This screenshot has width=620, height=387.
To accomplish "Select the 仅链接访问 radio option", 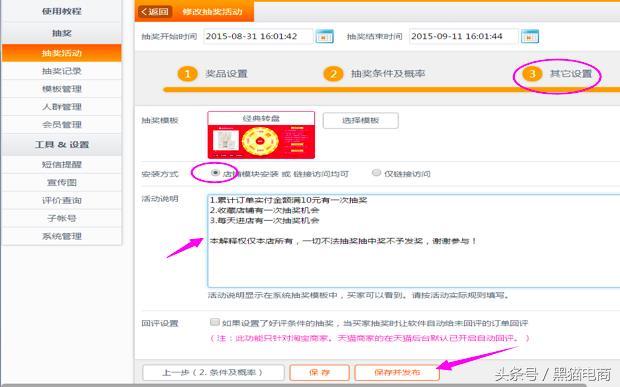I will (376, 173).
